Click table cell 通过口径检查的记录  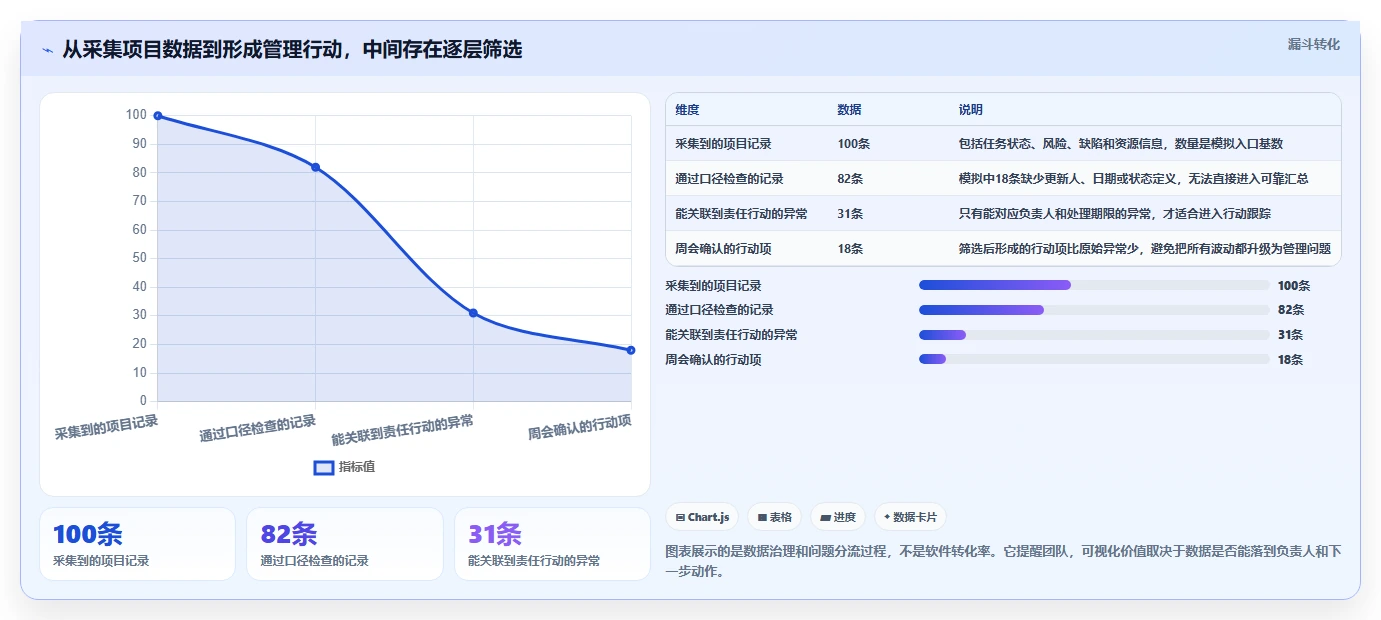coord(730,179)
